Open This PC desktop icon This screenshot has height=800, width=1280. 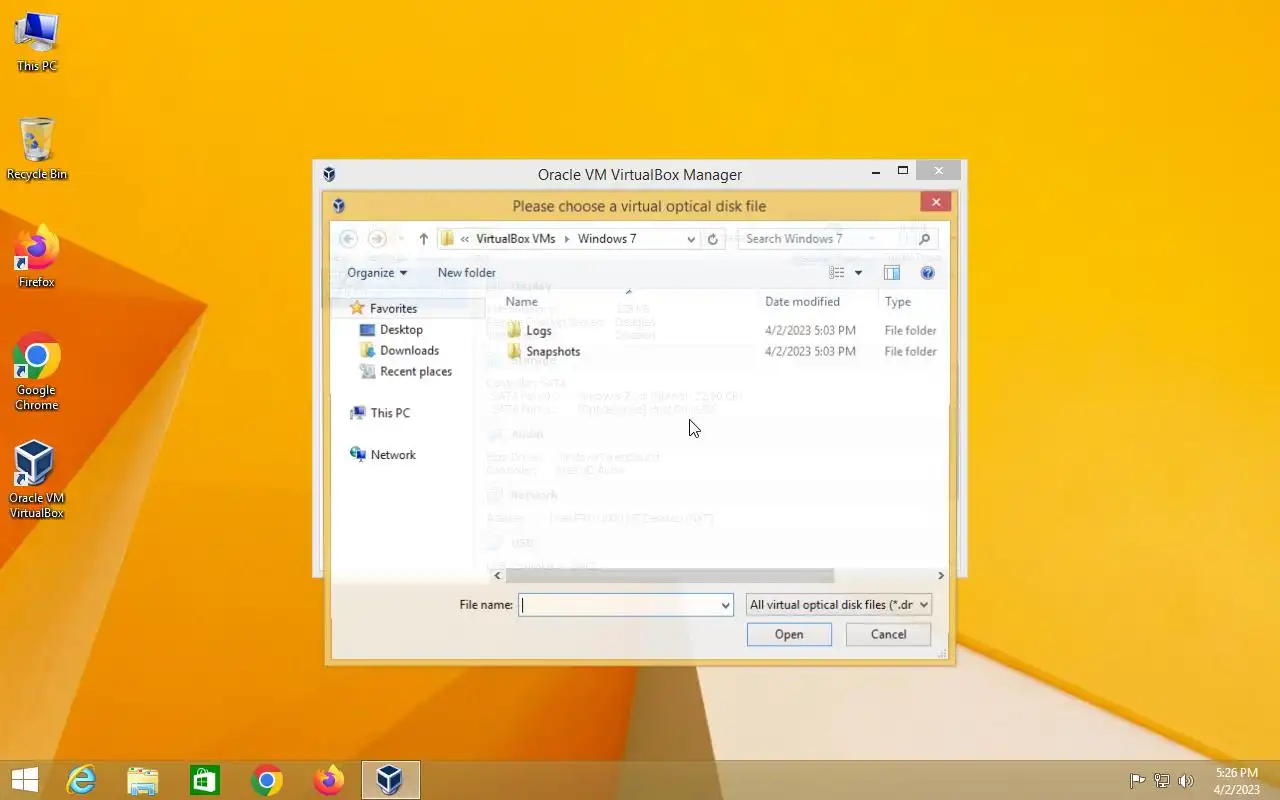(x=37, y=43)
